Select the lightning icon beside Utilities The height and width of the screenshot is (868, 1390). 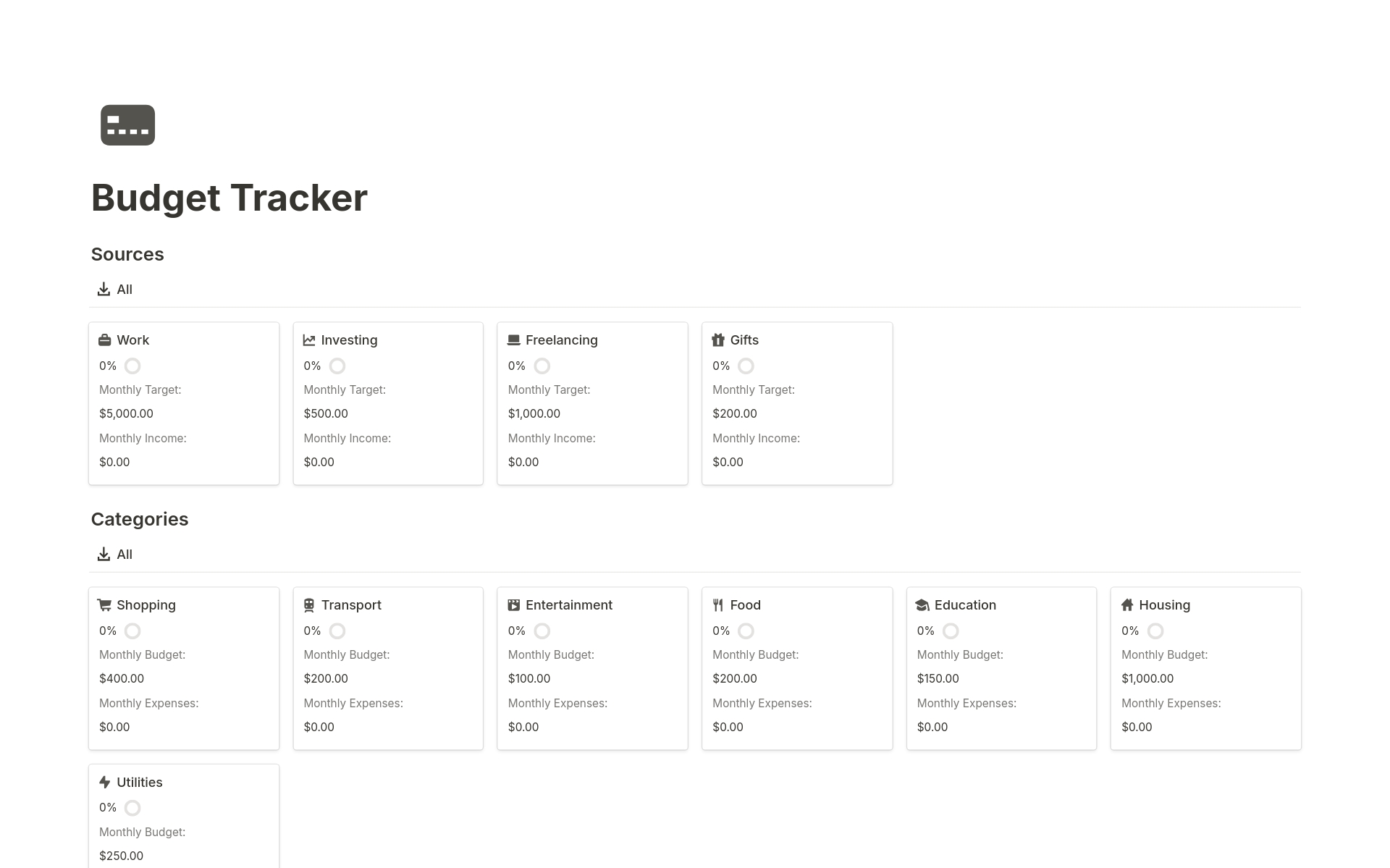click(104, 782)
